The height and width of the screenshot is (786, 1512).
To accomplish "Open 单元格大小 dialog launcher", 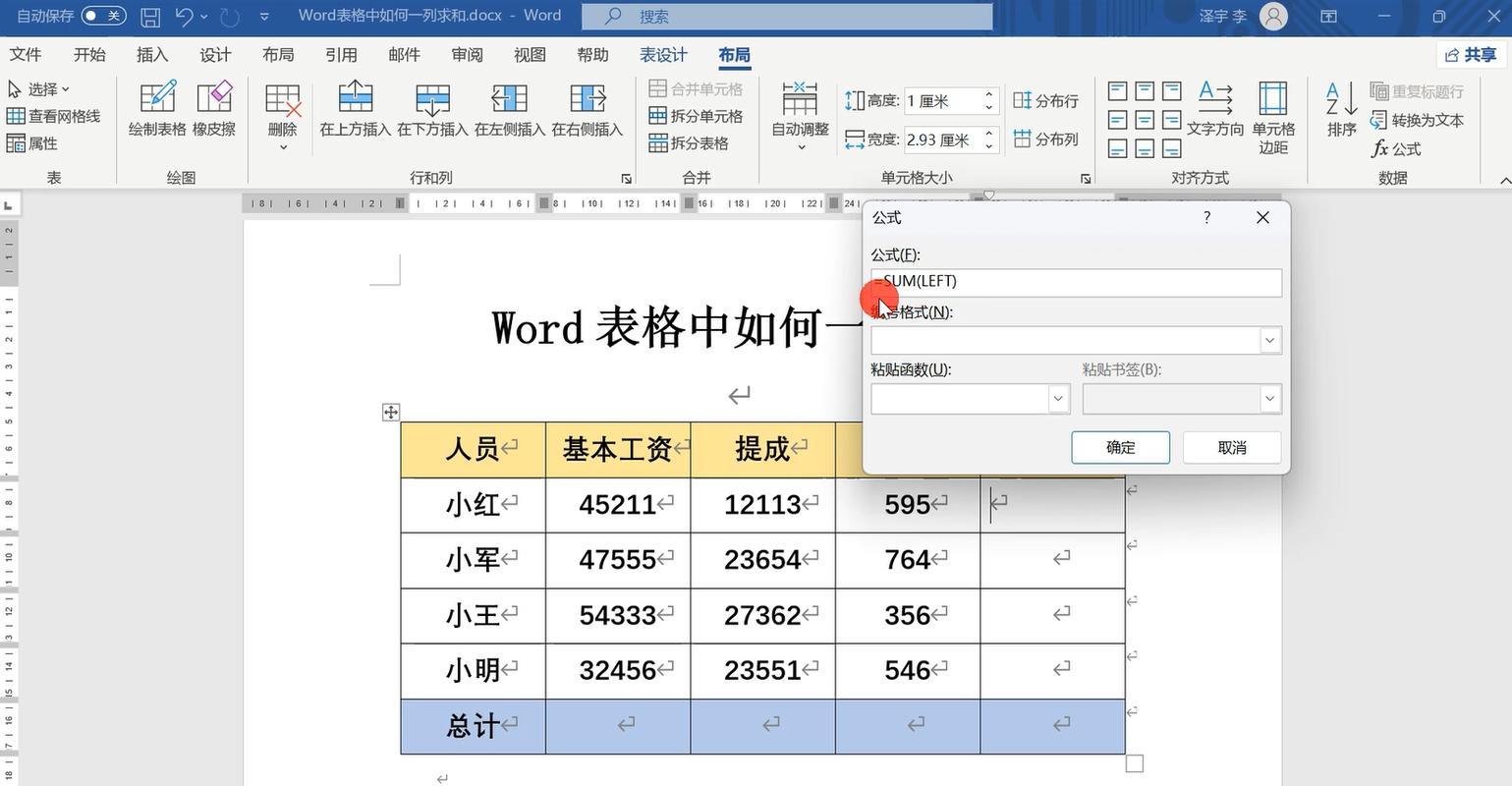I will [1086, 179].
